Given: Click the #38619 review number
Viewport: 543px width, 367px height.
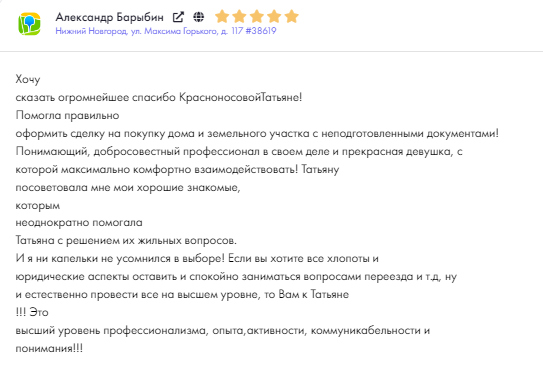Looking at the screenshot, I should (261, 31).
